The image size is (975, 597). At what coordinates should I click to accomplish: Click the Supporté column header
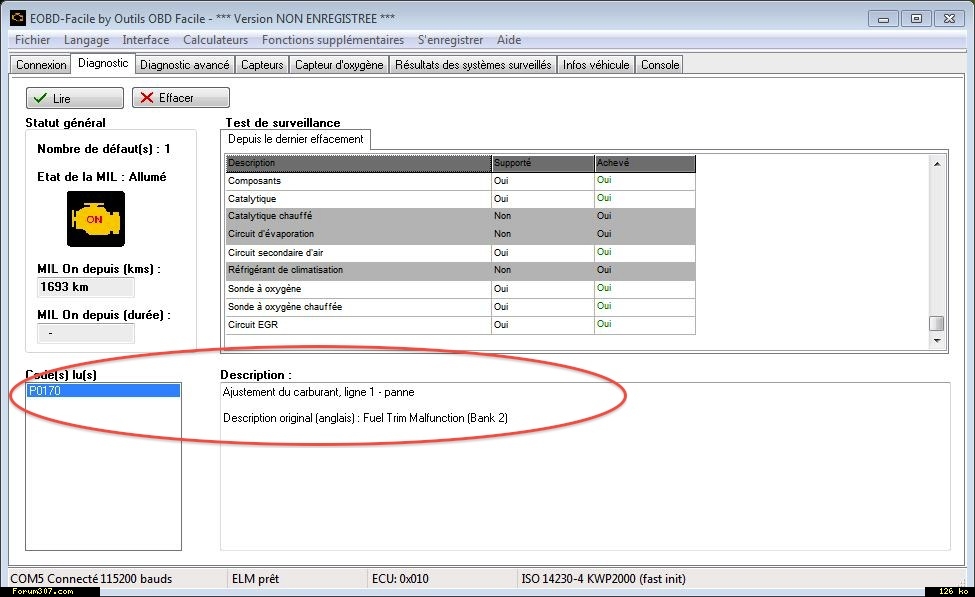[x=543, y=163]
